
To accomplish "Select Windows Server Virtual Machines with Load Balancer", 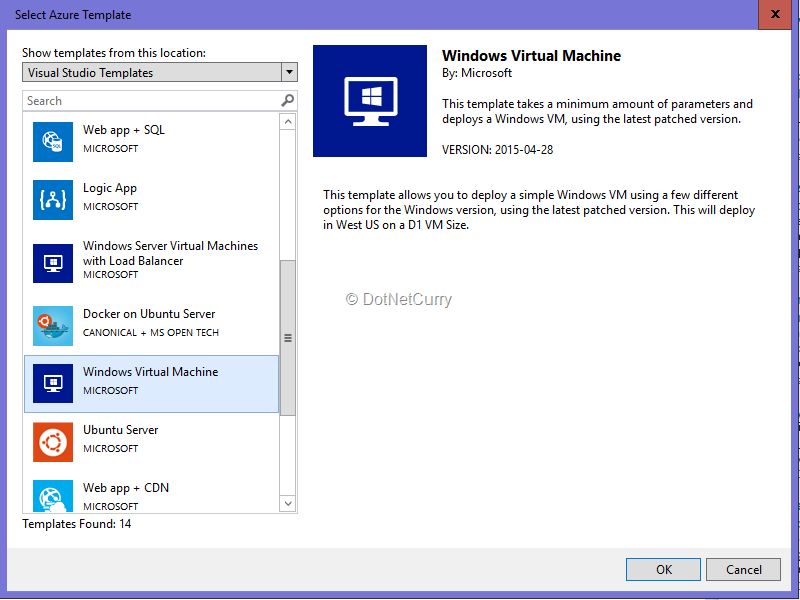I will (x=152, y=263).
